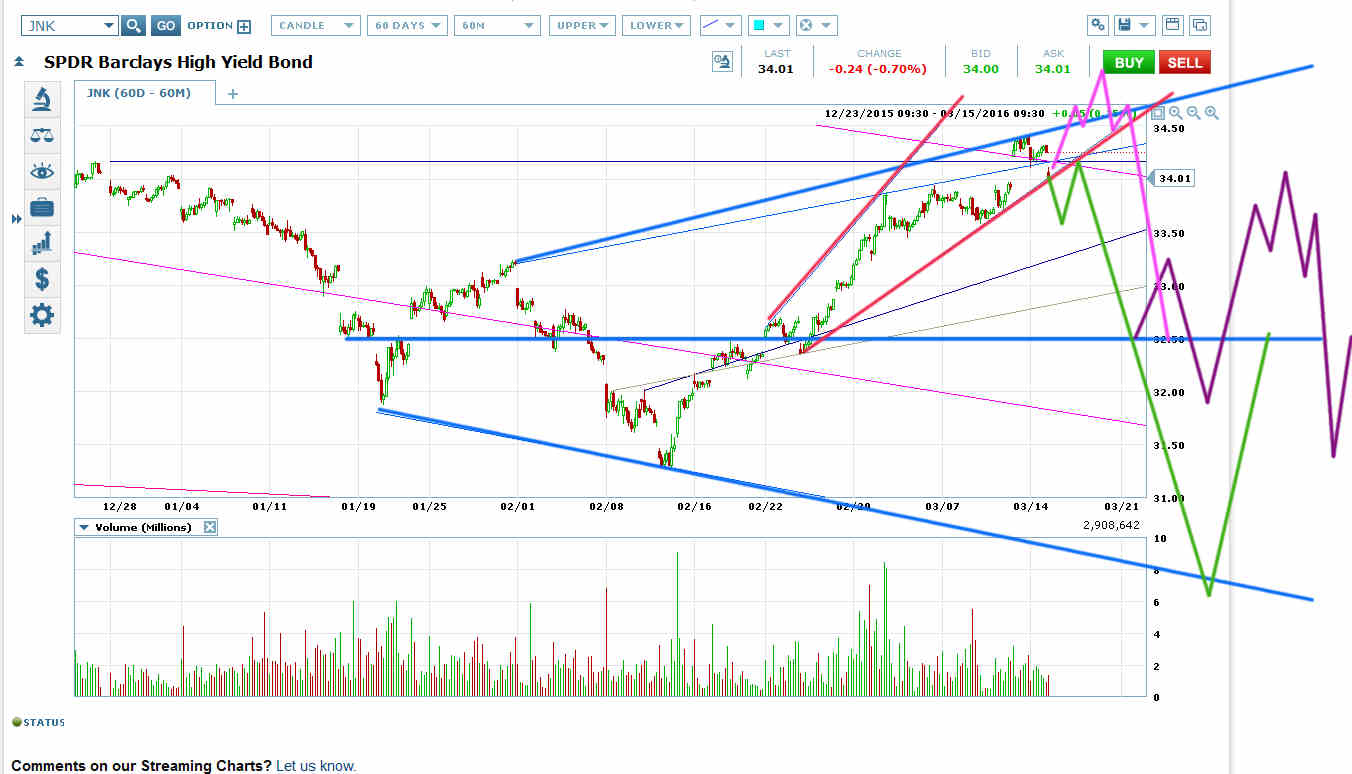Click the volume value 2,908,642
Viewport: 1352px width, 774px height.
coord(1111,524)
